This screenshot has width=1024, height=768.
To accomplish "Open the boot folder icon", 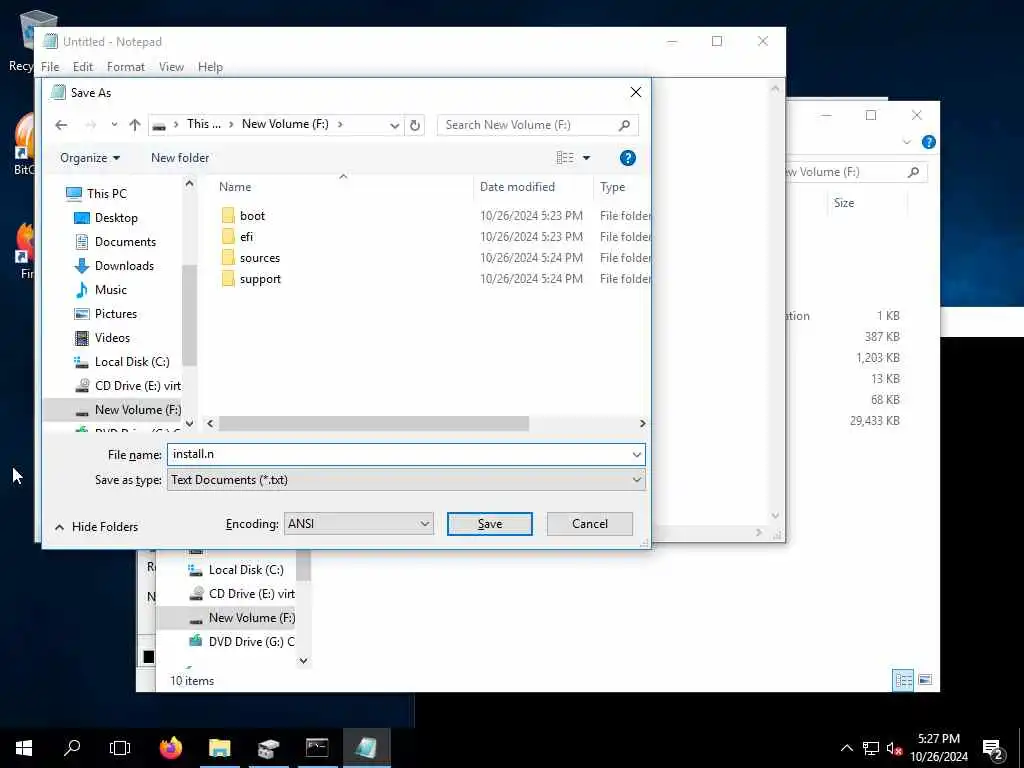I will 228,216.
